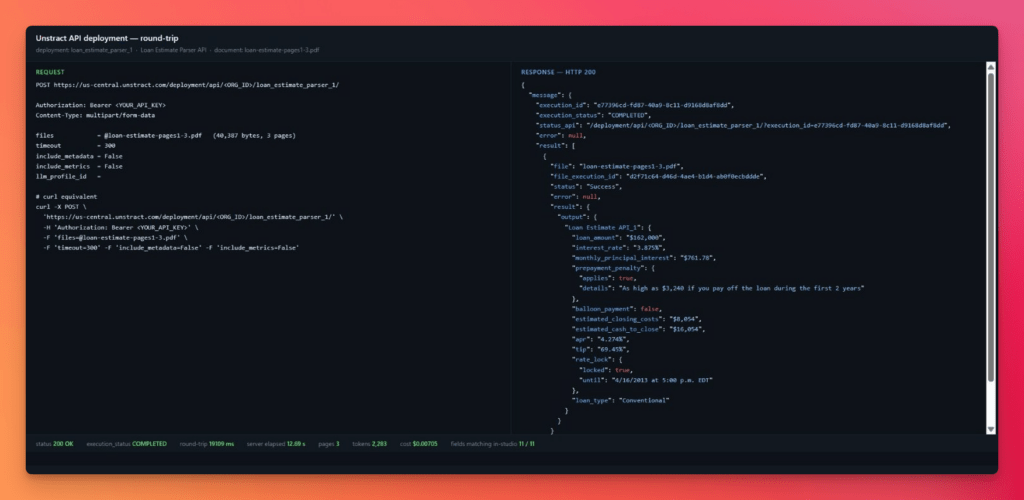Screen dimensions: 1024x500
Task: Click the "estimated_cash_to_close": "$16,054" line
Action: [x=638, y=330]
